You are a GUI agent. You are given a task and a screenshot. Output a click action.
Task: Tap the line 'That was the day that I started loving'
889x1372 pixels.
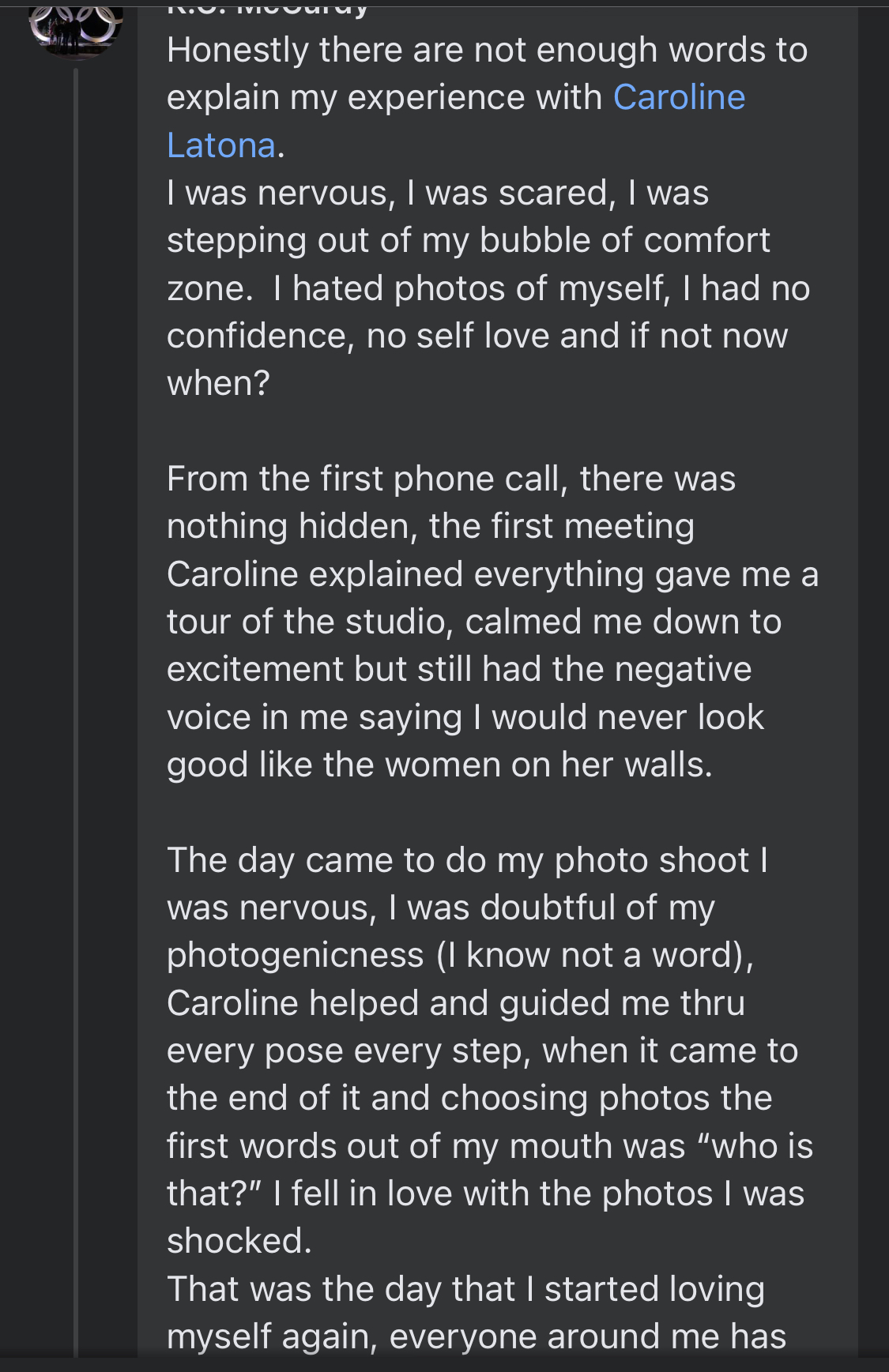[x=465, y=1289]
